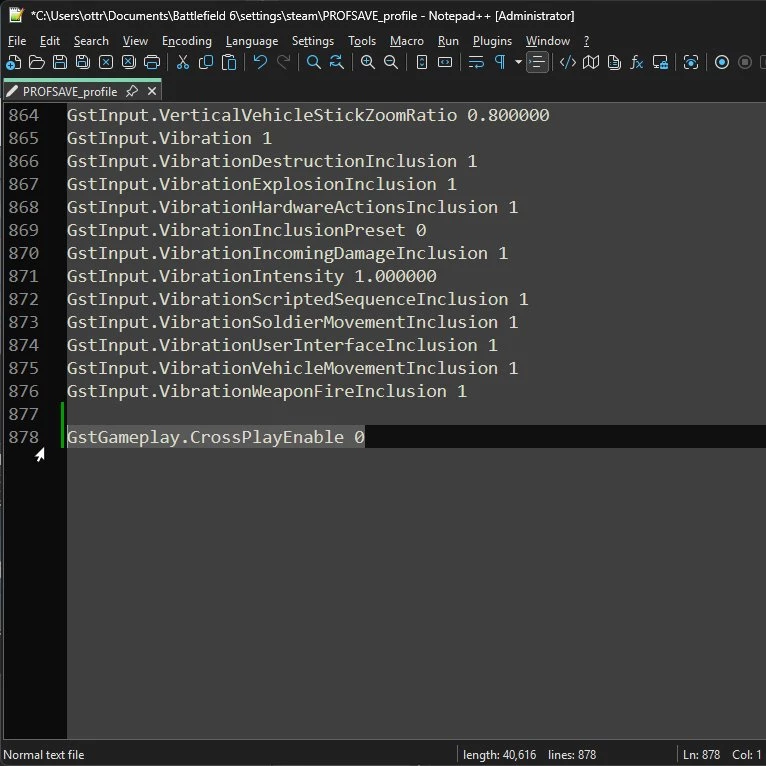
Task: Open the Document Map icon
Action: pos(591,62)
